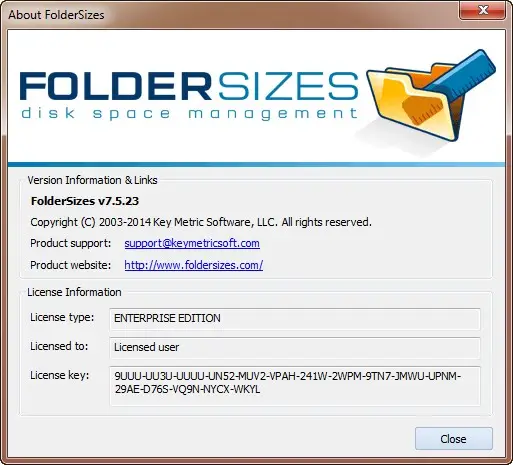
Task: Open the support@keymetricsoft.com email link
Action: point(192,243)
